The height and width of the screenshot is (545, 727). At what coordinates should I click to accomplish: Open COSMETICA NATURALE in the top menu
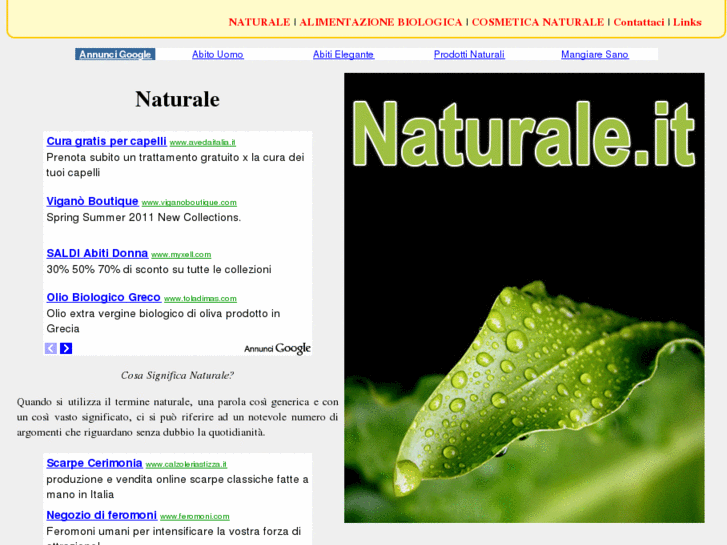(538, 22)
